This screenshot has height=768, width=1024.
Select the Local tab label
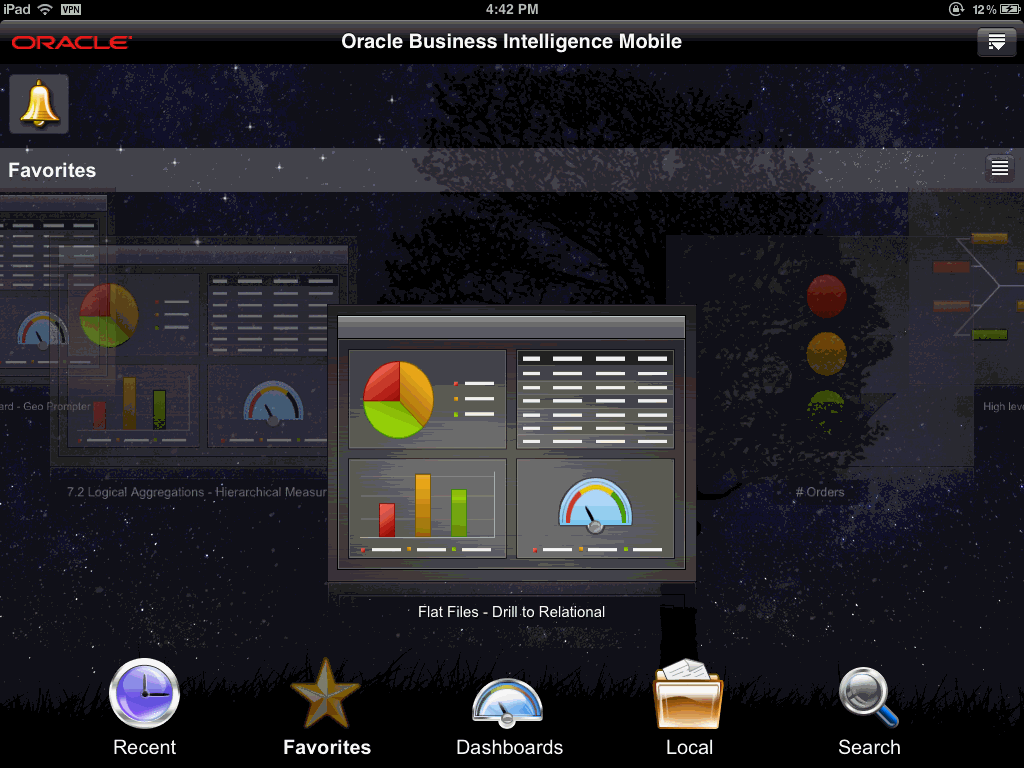tap(689, 747)
